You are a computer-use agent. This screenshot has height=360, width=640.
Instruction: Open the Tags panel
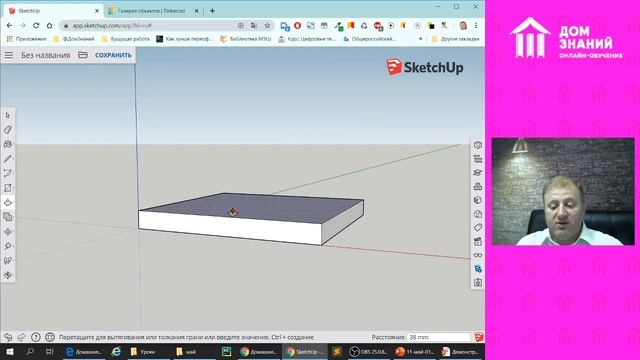click(x=478, y=228)
